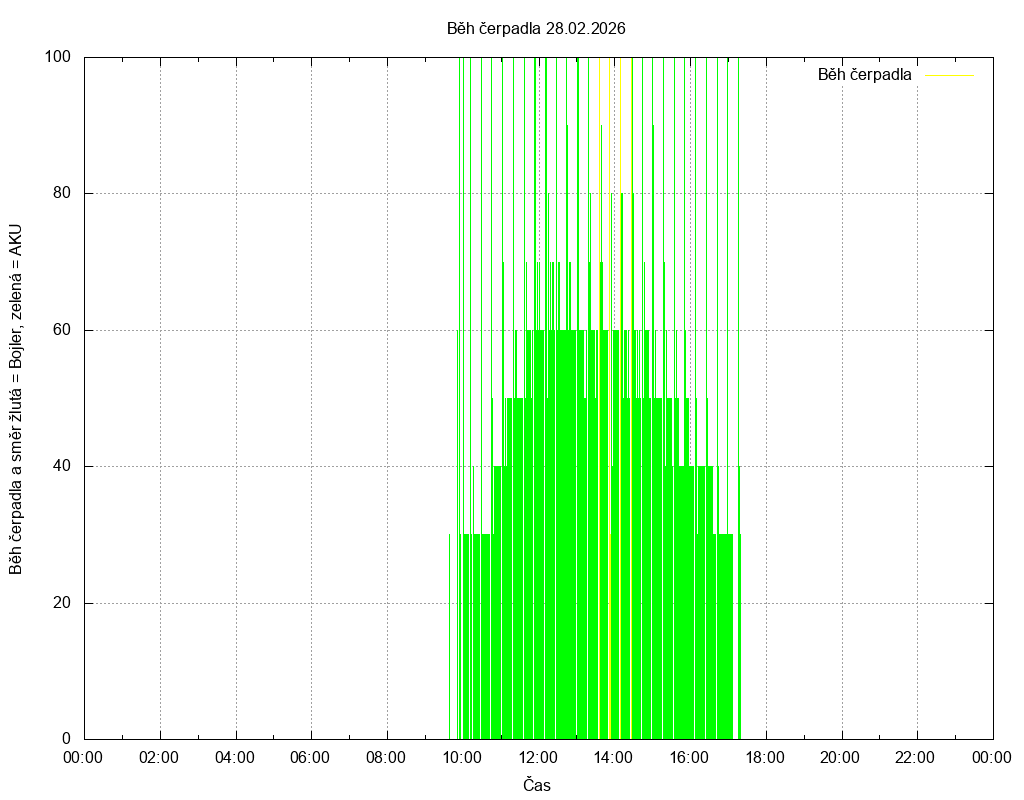Viewport: 1024px width, 800px height.
Task: Select the 12:00 time axis label
Action: 537,757
